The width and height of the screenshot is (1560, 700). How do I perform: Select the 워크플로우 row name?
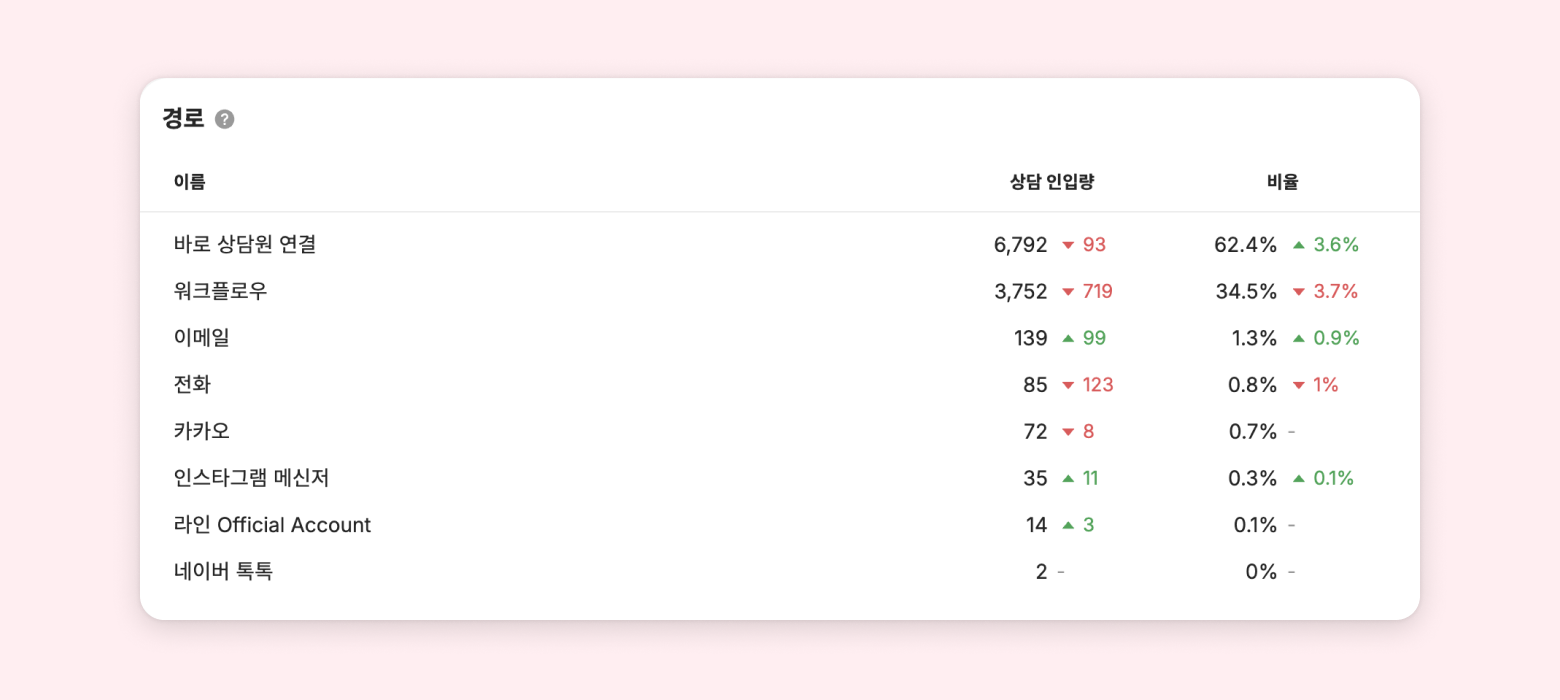(220, 291)
